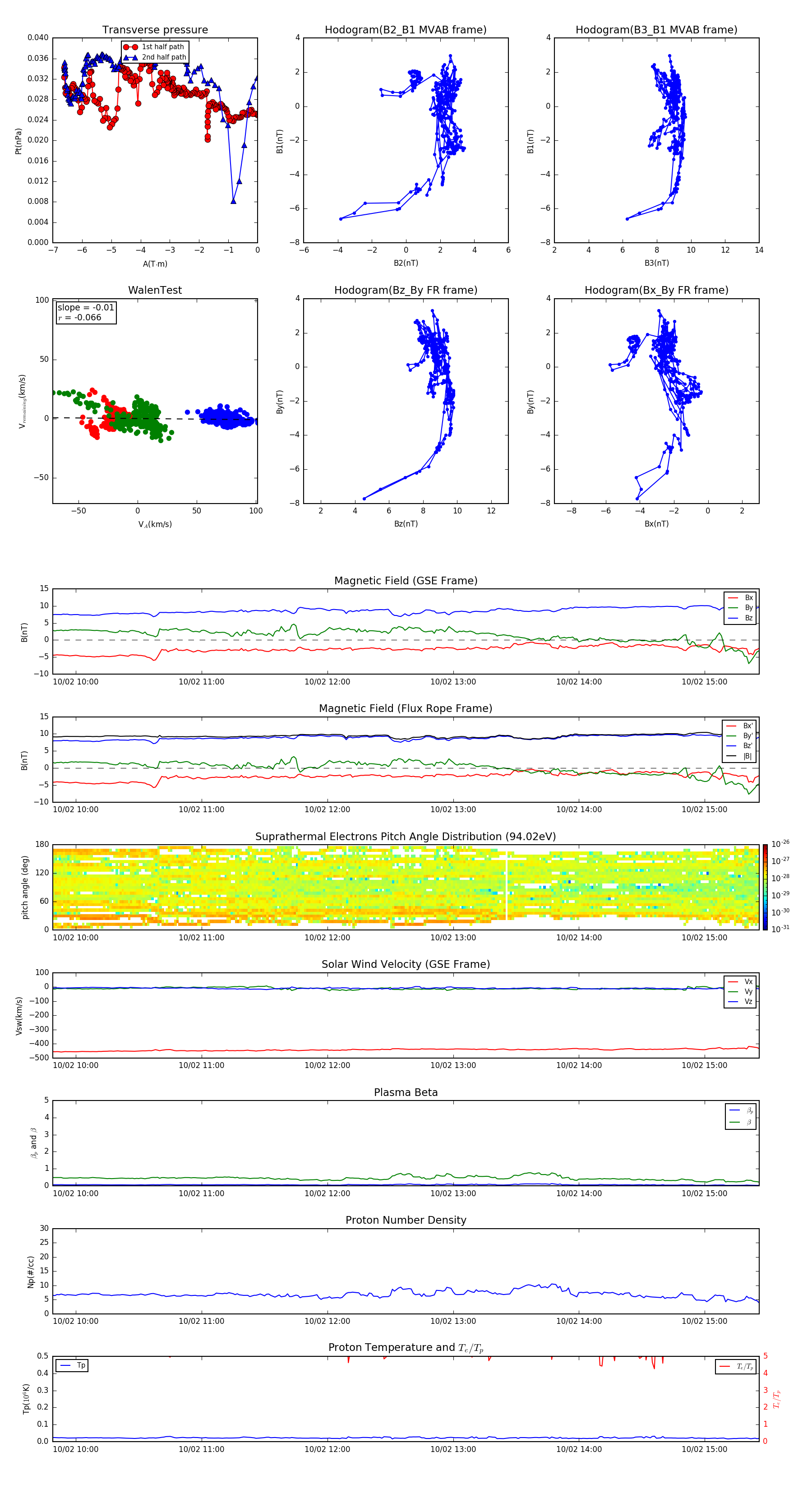Click the 'Vz' velocity legend entry
This screenshot has width=812, height=1489.
pos(741,1001)
